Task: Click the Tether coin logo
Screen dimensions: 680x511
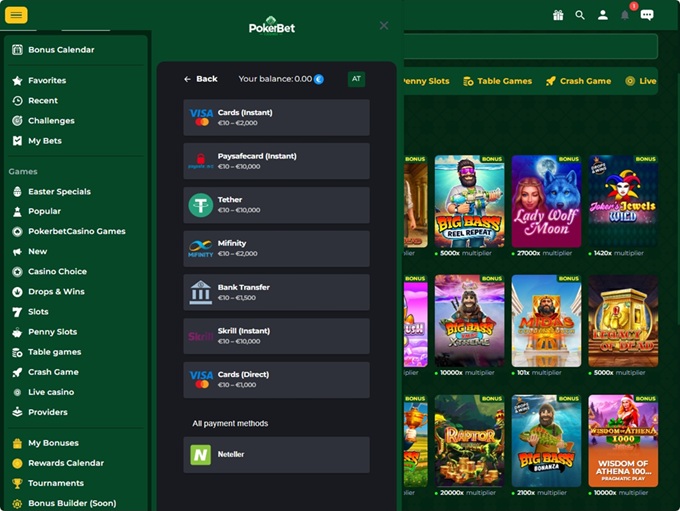Action: coord(201,205)
